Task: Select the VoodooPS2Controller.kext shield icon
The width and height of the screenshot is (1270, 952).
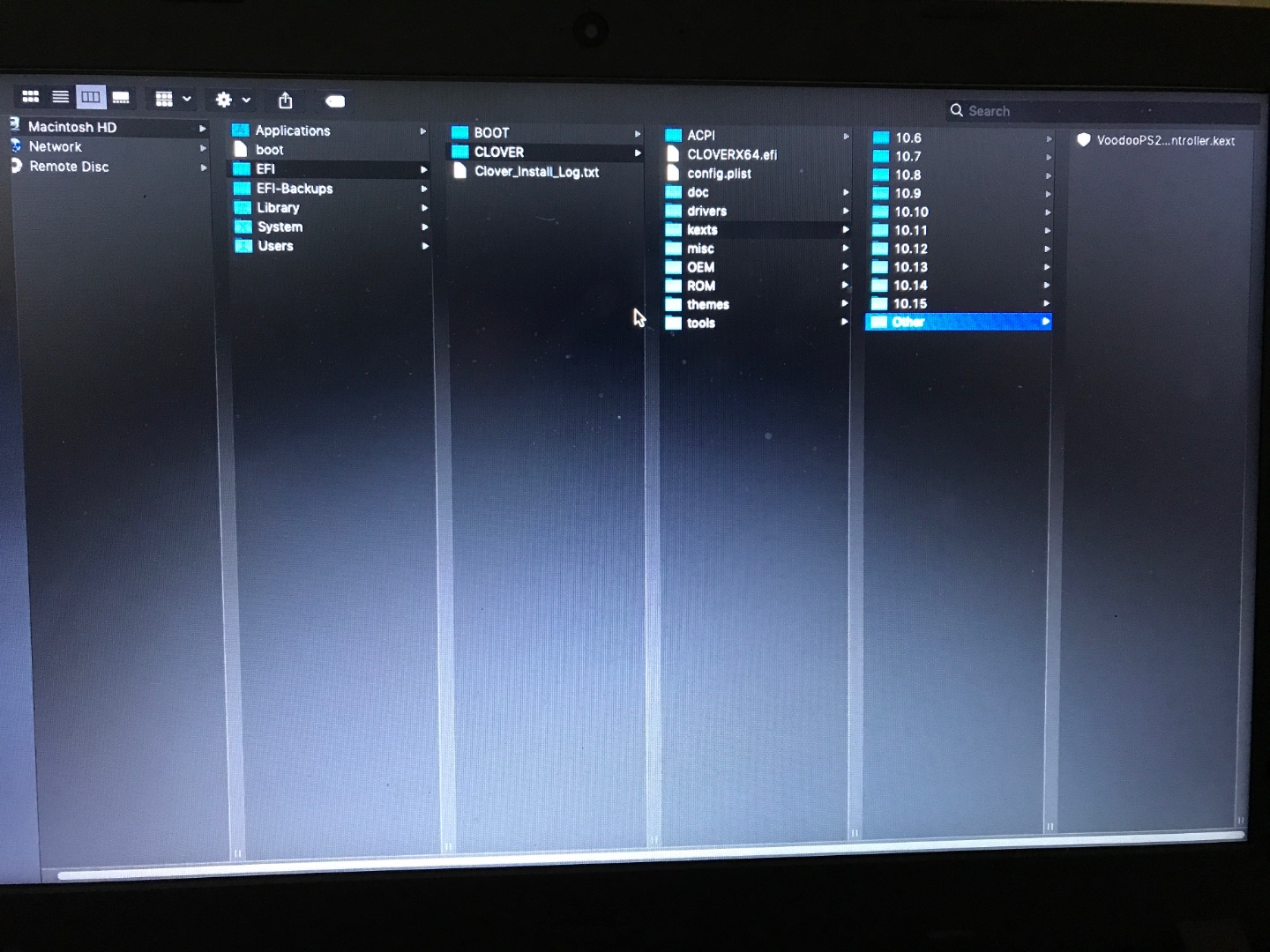Action: tap(1084, 139)
